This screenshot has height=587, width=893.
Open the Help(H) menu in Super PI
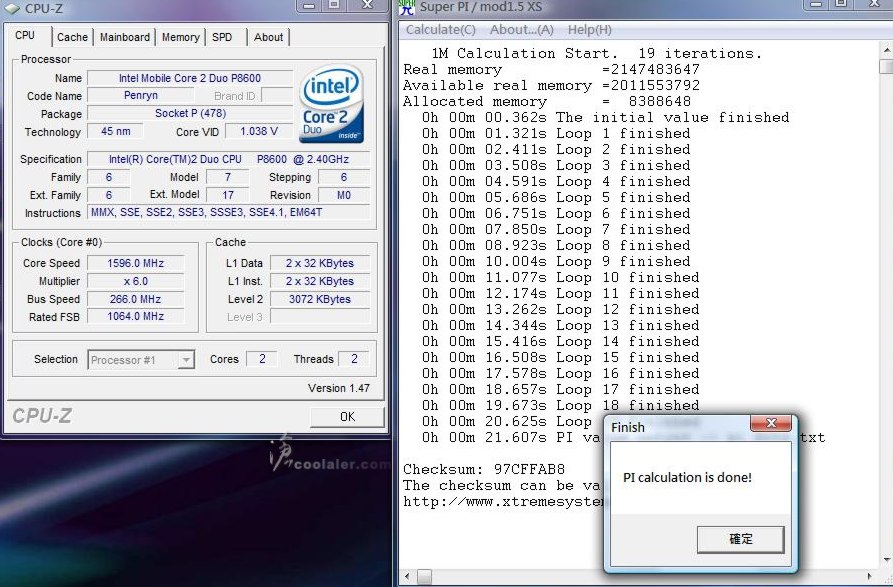tap(589, 30)
